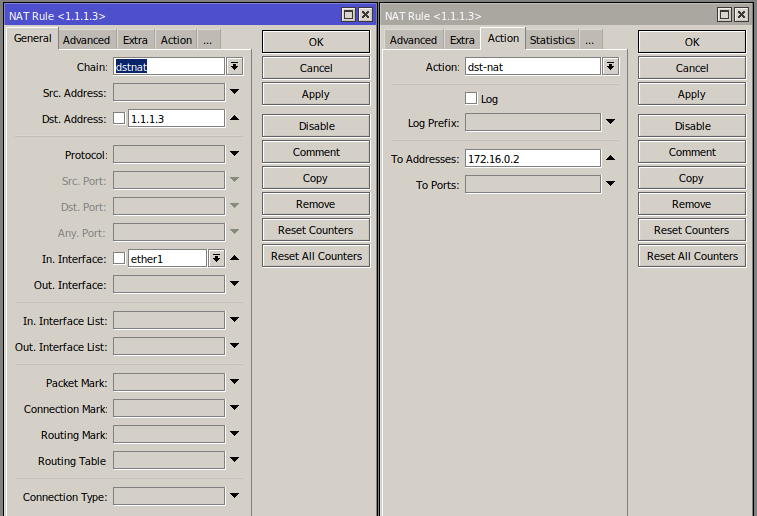Collapse the In. Interface field arrow
The image size is (757, 516).
tap(235, 258)
